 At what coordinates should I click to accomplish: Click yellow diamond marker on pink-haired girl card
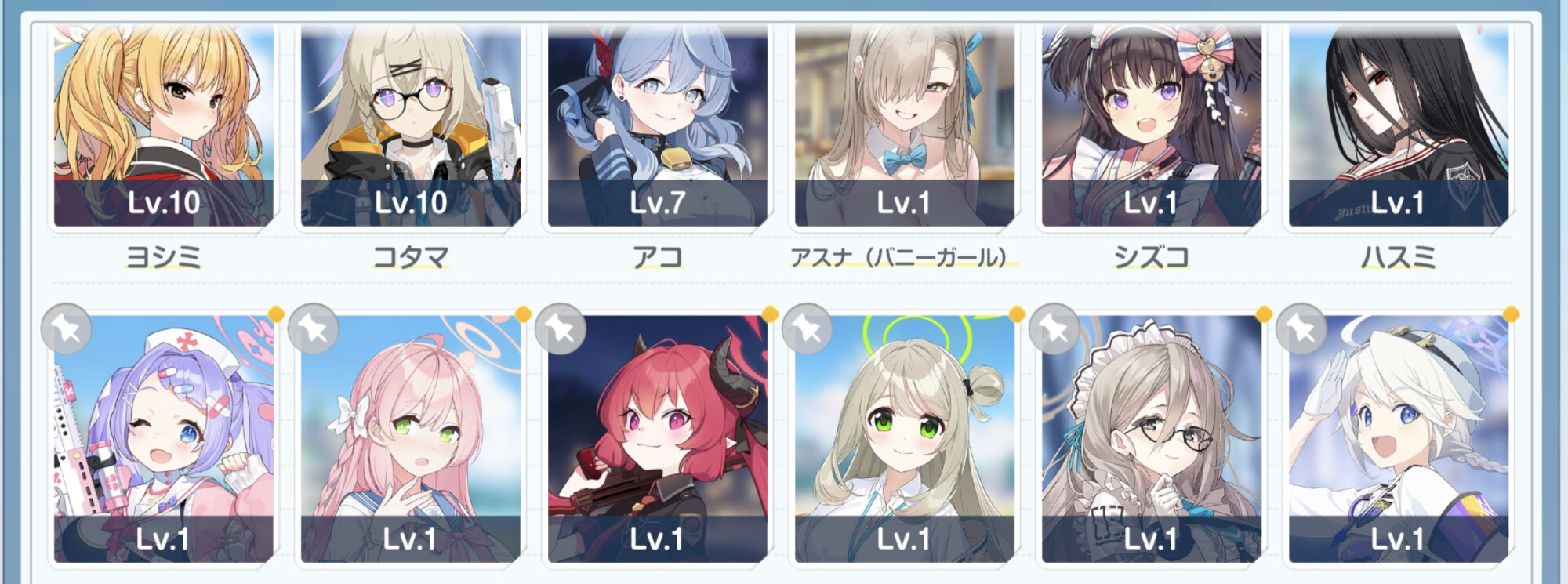pyautogui.click(x=523, y=314)
